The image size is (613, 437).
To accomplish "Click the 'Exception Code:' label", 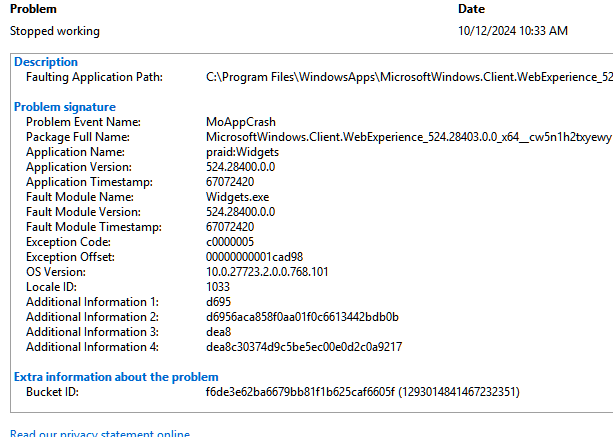I will 68,242.
